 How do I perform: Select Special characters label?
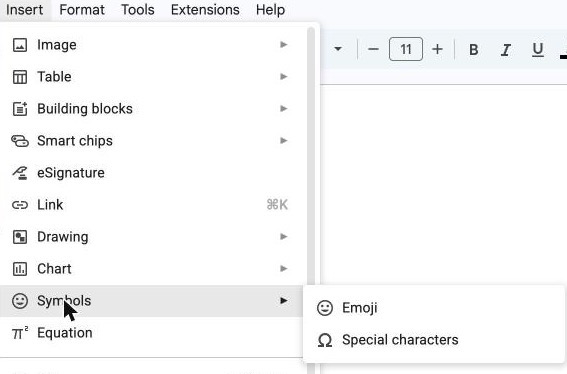[400, 340]
